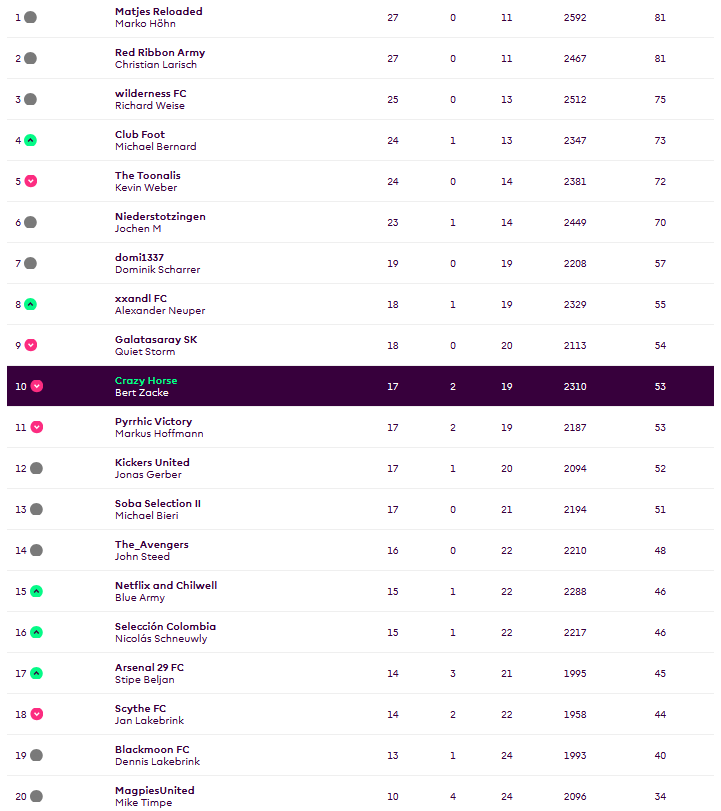Click green up-arrow icon beside Club Foot
The image size is (721, 811).
31,140
